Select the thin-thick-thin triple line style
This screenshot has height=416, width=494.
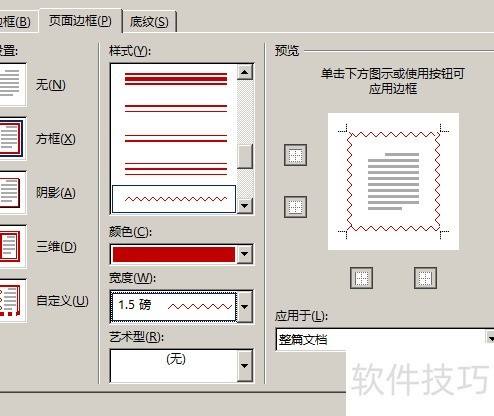[176, 169]
